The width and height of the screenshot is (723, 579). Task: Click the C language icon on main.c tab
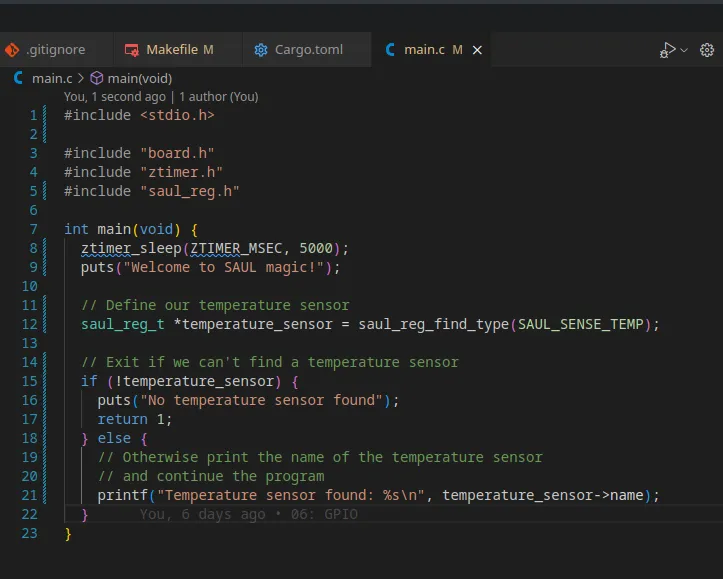point(390,49)
